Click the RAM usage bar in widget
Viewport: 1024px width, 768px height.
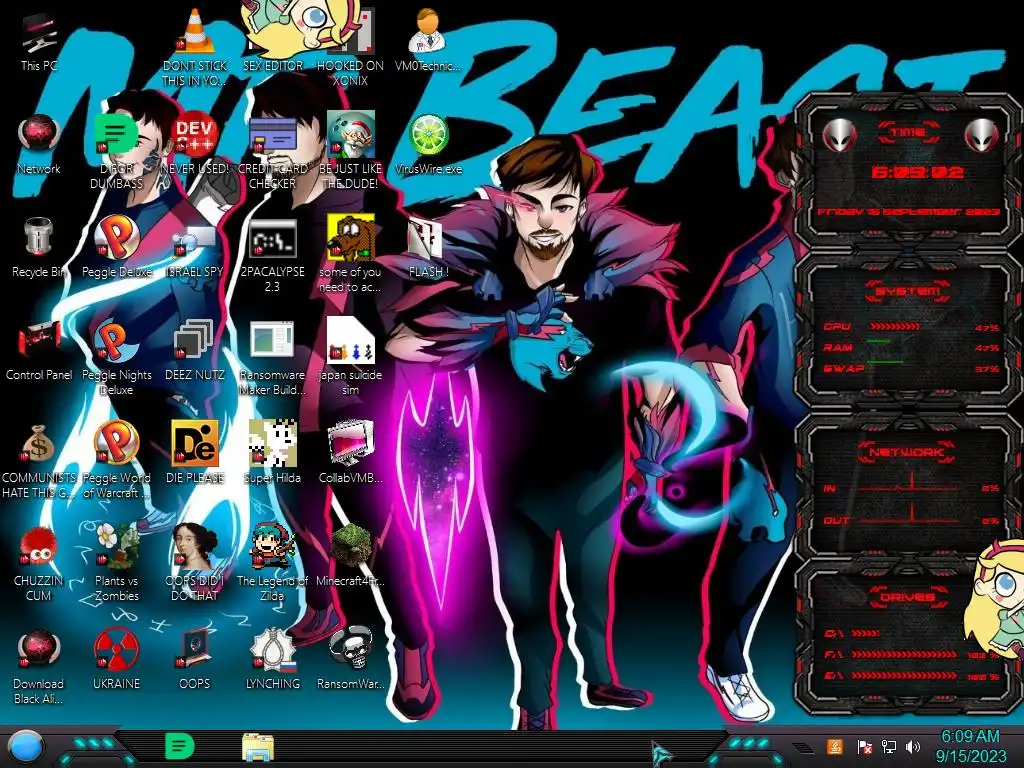[879, 341]
